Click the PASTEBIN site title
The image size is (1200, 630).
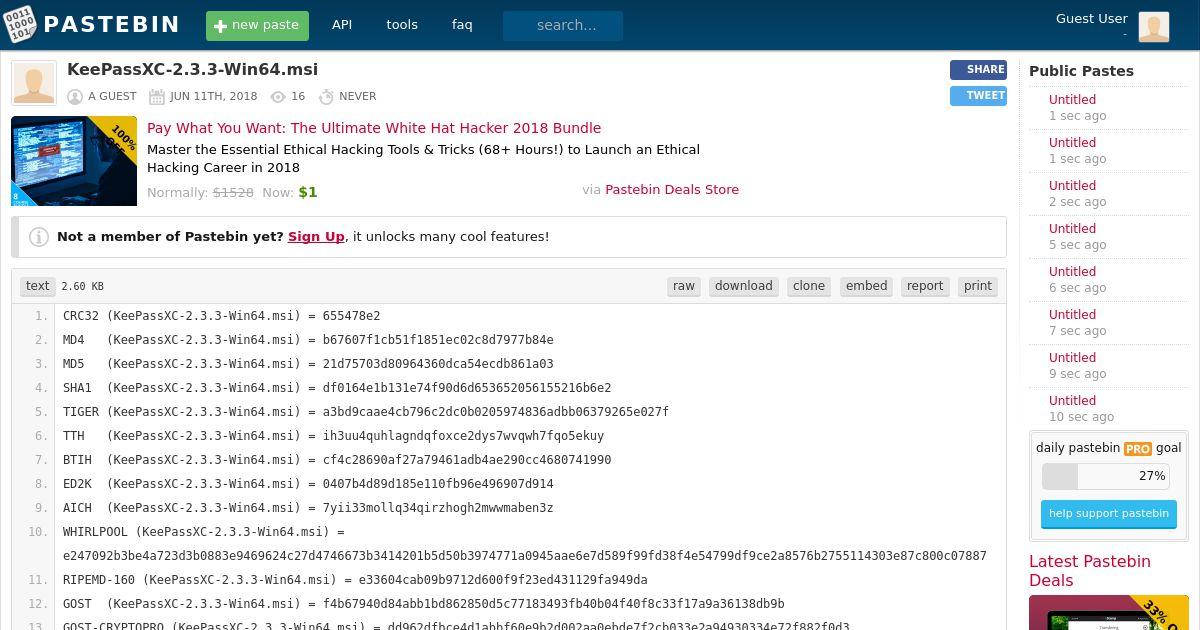[112, 25]
